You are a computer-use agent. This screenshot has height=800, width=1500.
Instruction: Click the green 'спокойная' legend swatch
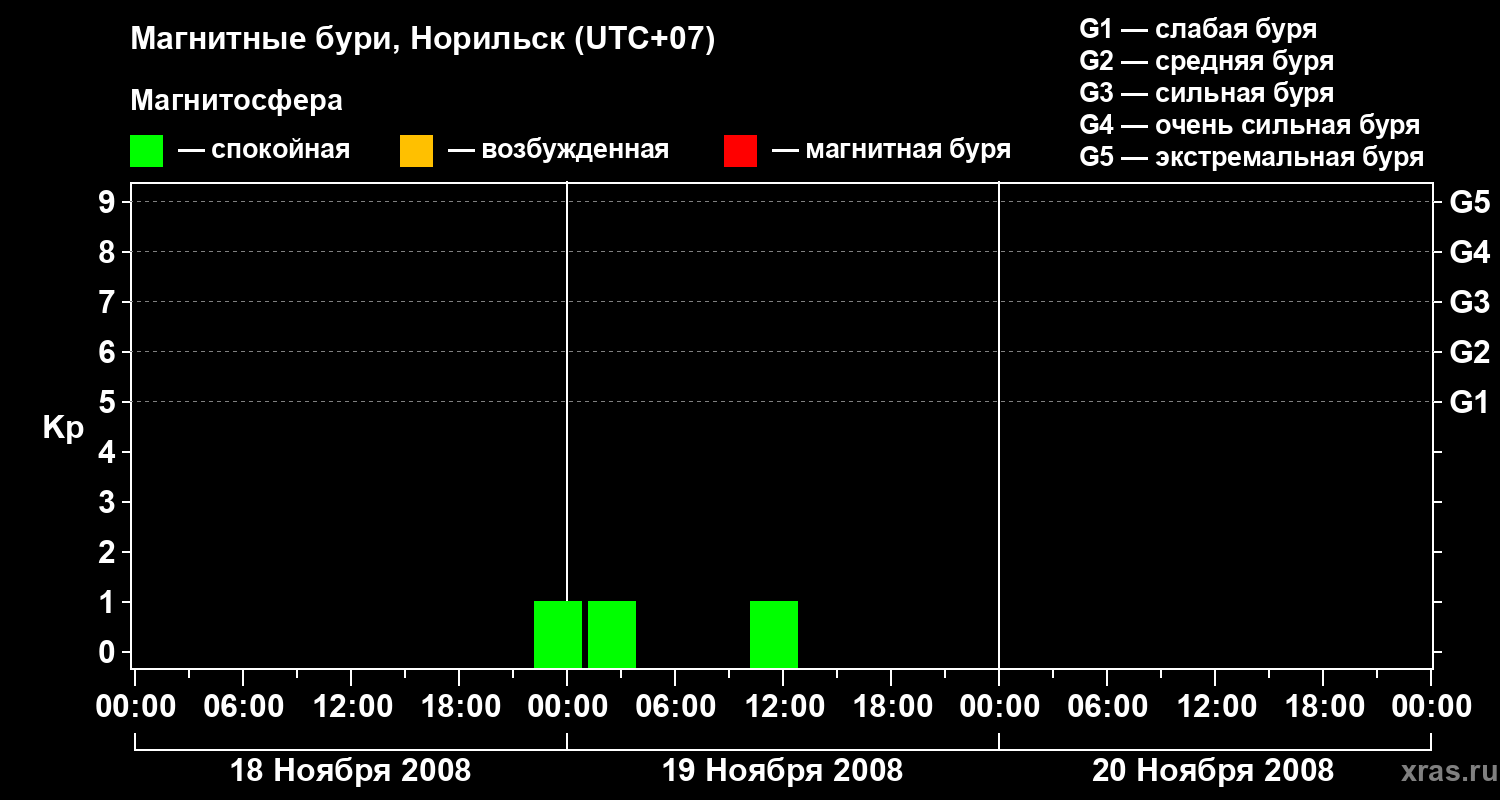(x=147, y=151)
